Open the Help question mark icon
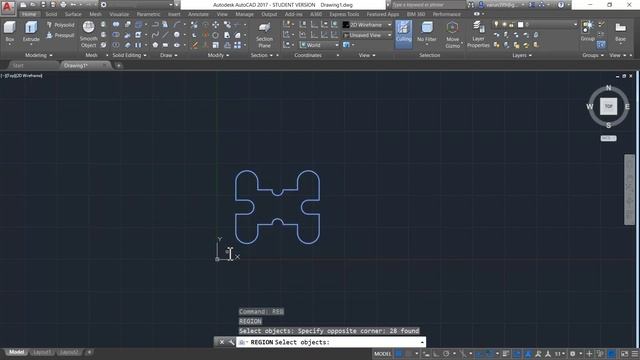 [x=561, y=5]
